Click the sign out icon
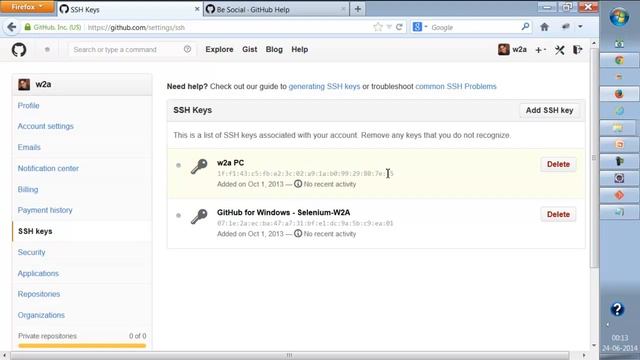This screenshot has height=360, width=640. click(578, 50)
